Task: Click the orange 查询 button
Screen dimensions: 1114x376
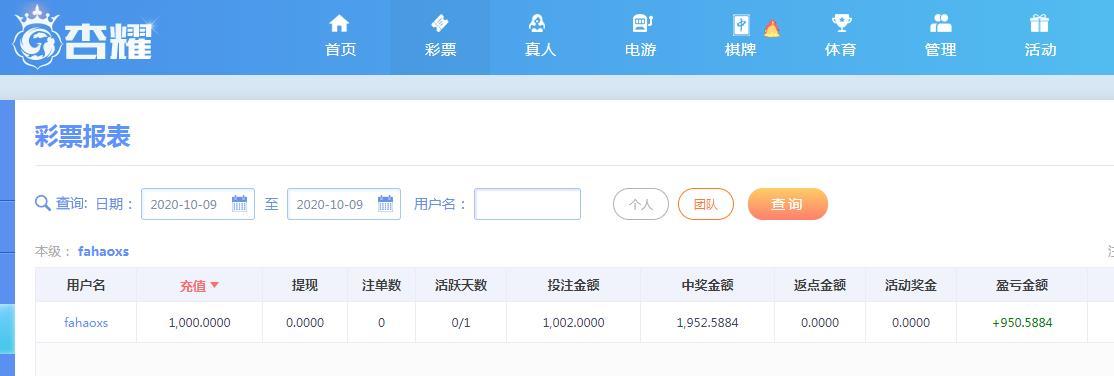Action: [788, 204]
